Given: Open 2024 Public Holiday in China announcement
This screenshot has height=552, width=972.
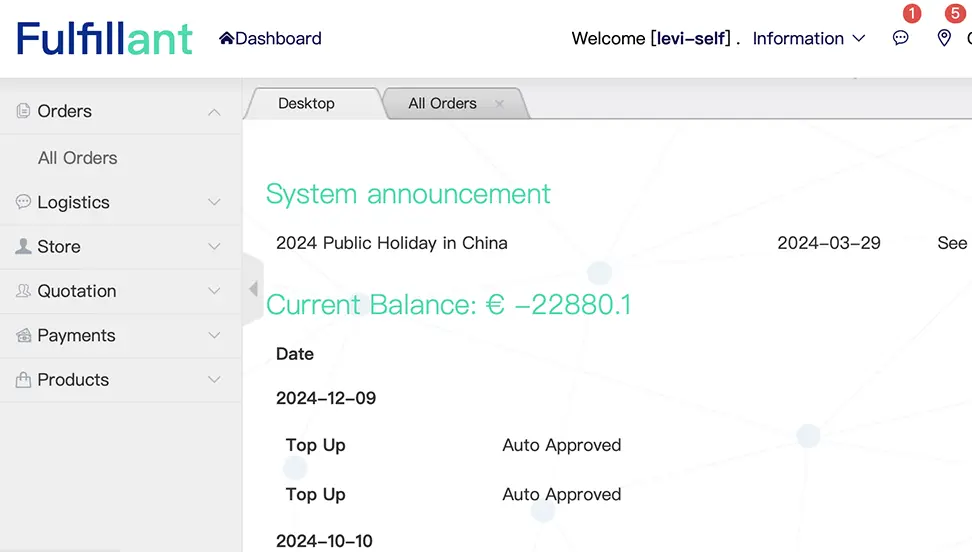Looking at the screenshot, I should coord(391,243).
